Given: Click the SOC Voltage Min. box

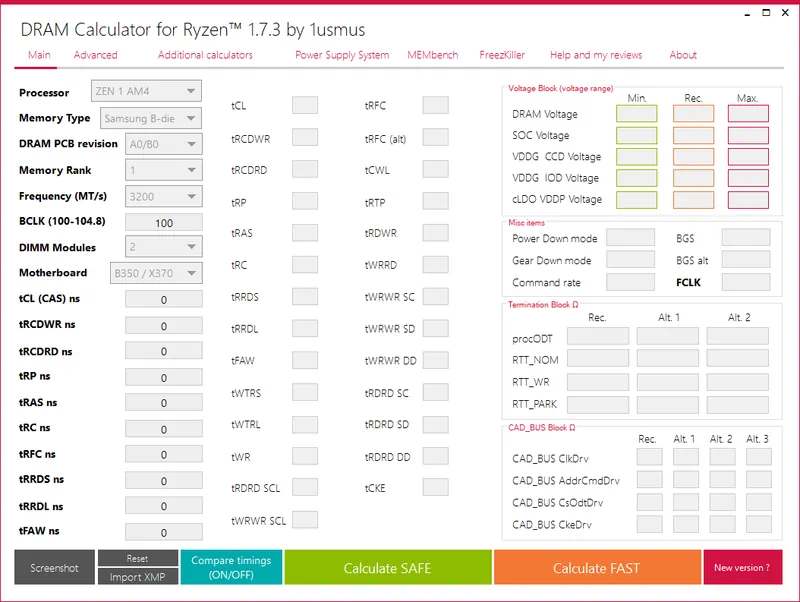Looking at the screenshot, I should click(x=636, y=135).
